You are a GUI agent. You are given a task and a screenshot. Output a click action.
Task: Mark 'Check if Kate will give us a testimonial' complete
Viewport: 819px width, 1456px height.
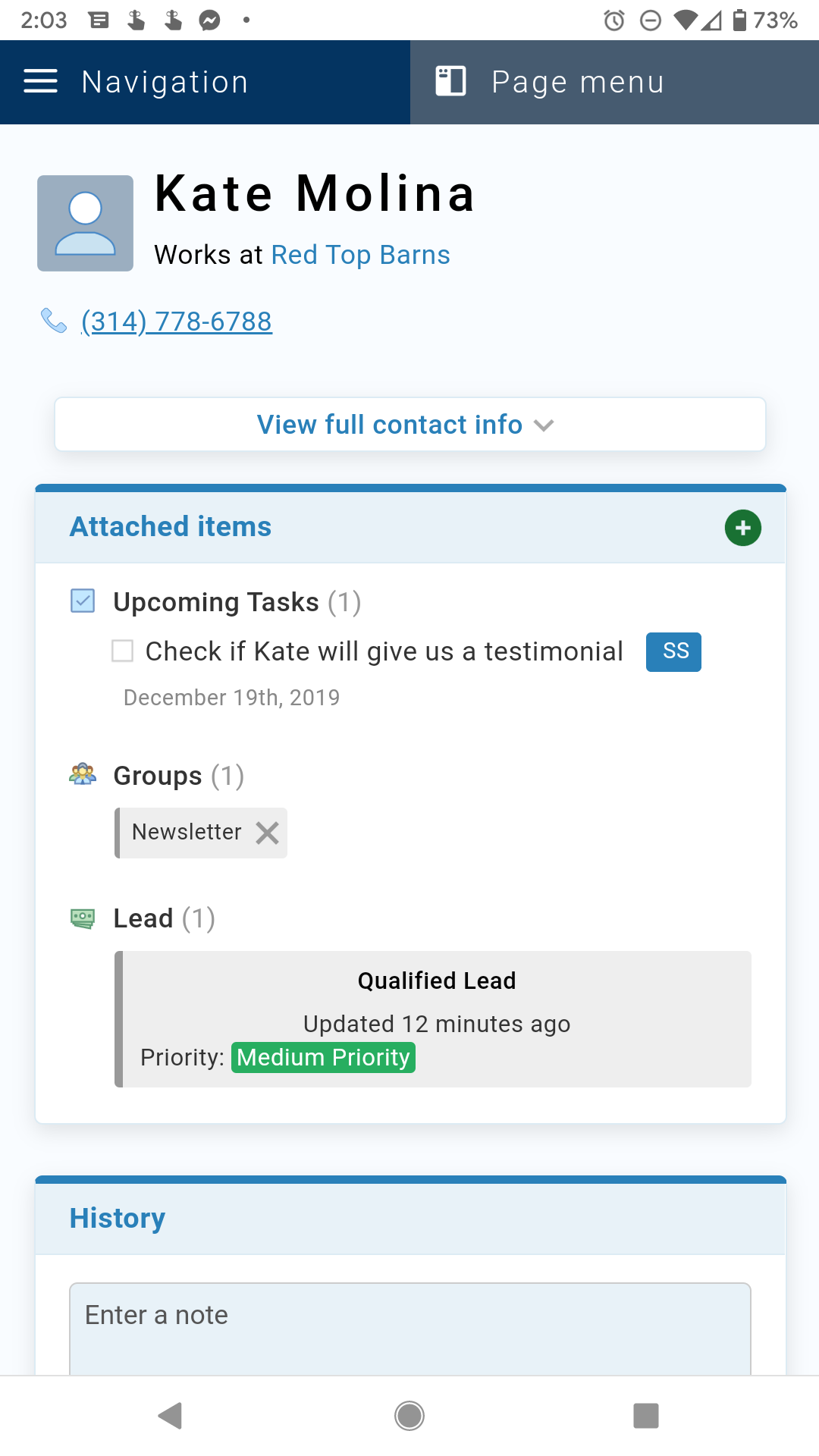coord(122,651)
